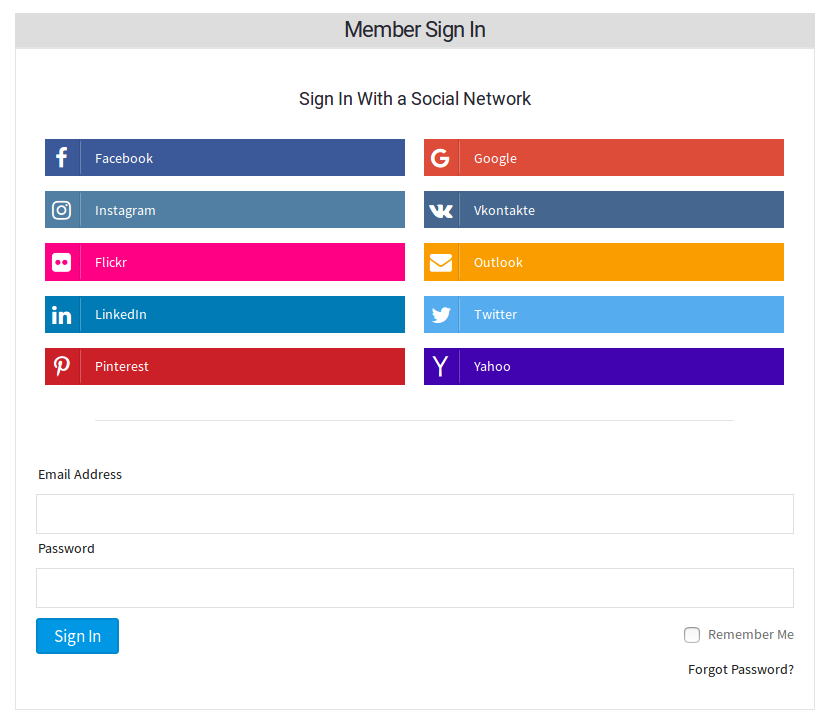
Task: Click the Facebook logo icon
Action: (x=62, y=158)
